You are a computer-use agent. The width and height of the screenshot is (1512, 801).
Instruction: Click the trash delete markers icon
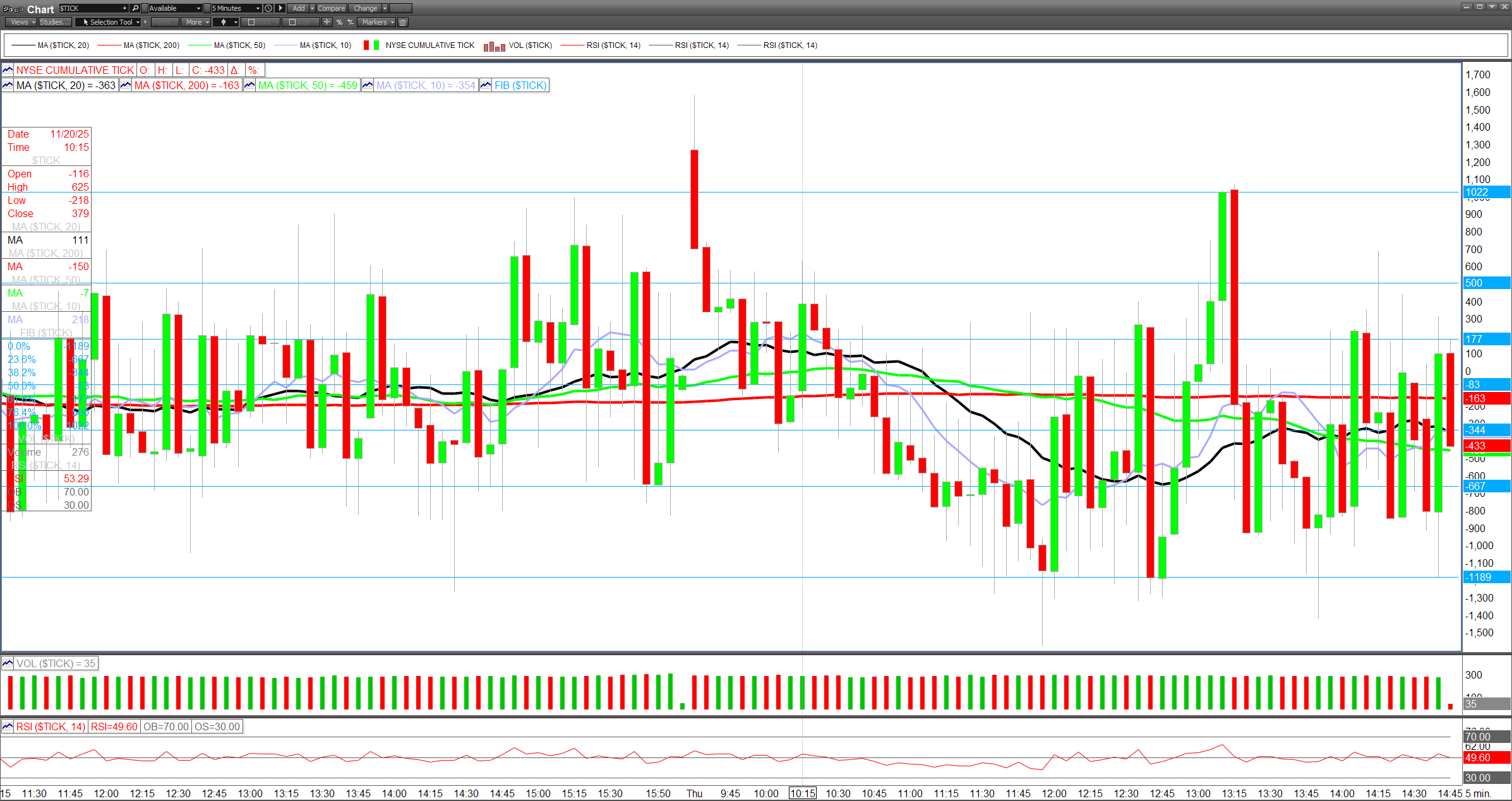[403, 22]
